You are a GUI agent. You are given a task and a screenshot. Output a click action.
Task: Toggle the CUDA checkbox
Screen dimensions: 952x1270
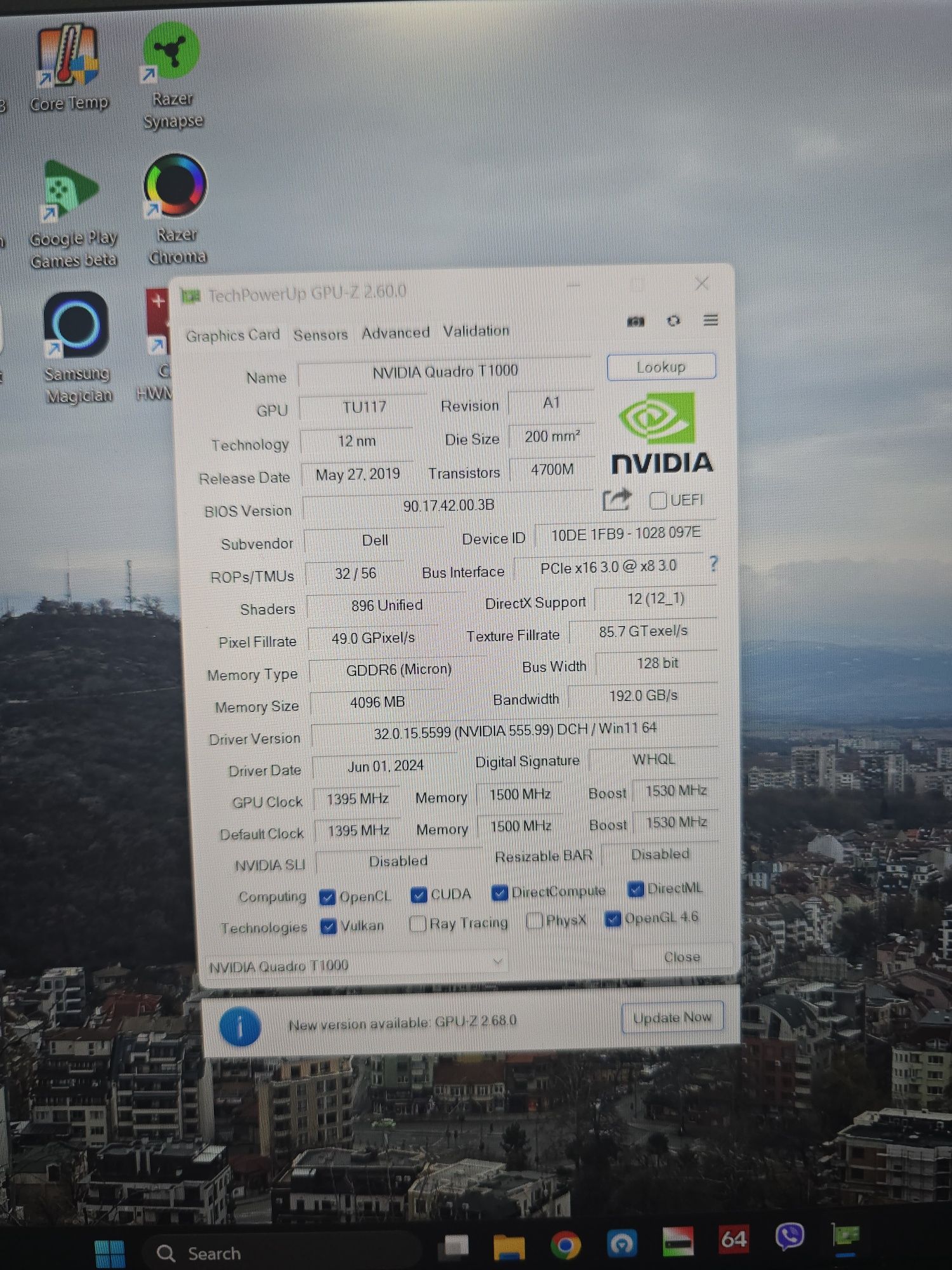coord(418,895)
